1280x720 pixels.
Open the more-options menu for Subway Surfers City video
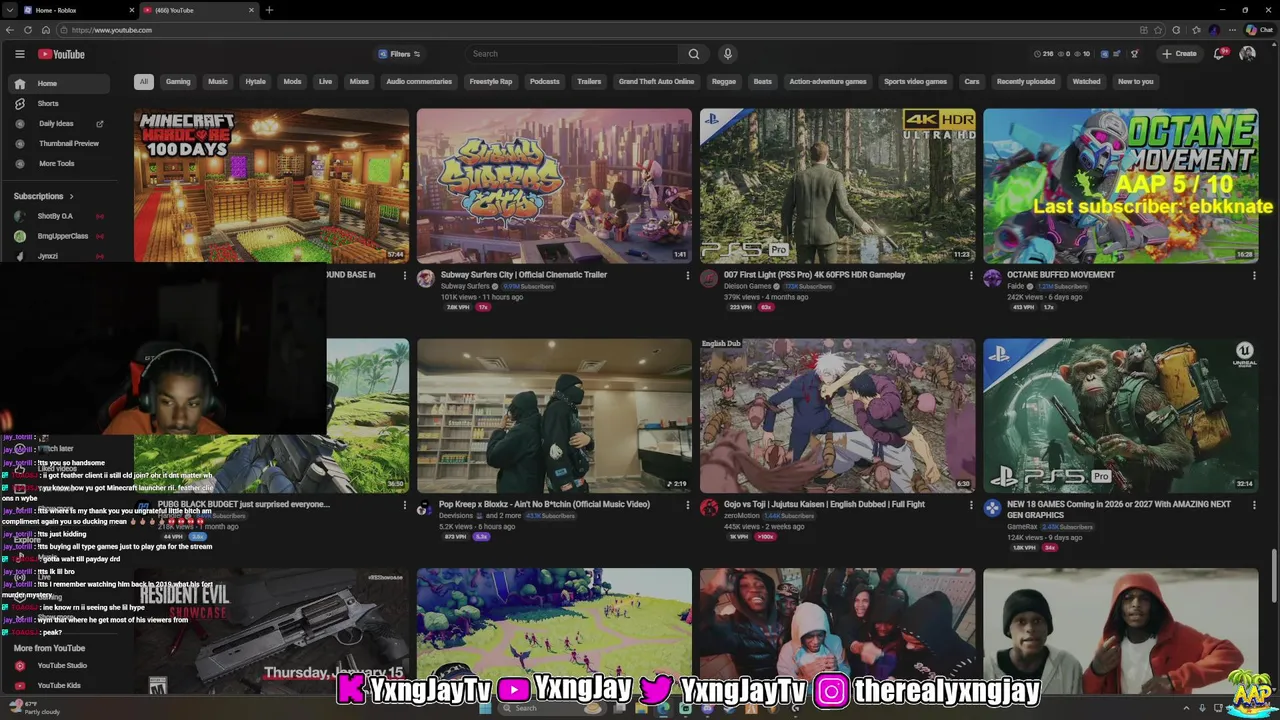pyautogui.click(x=687, y=276)
